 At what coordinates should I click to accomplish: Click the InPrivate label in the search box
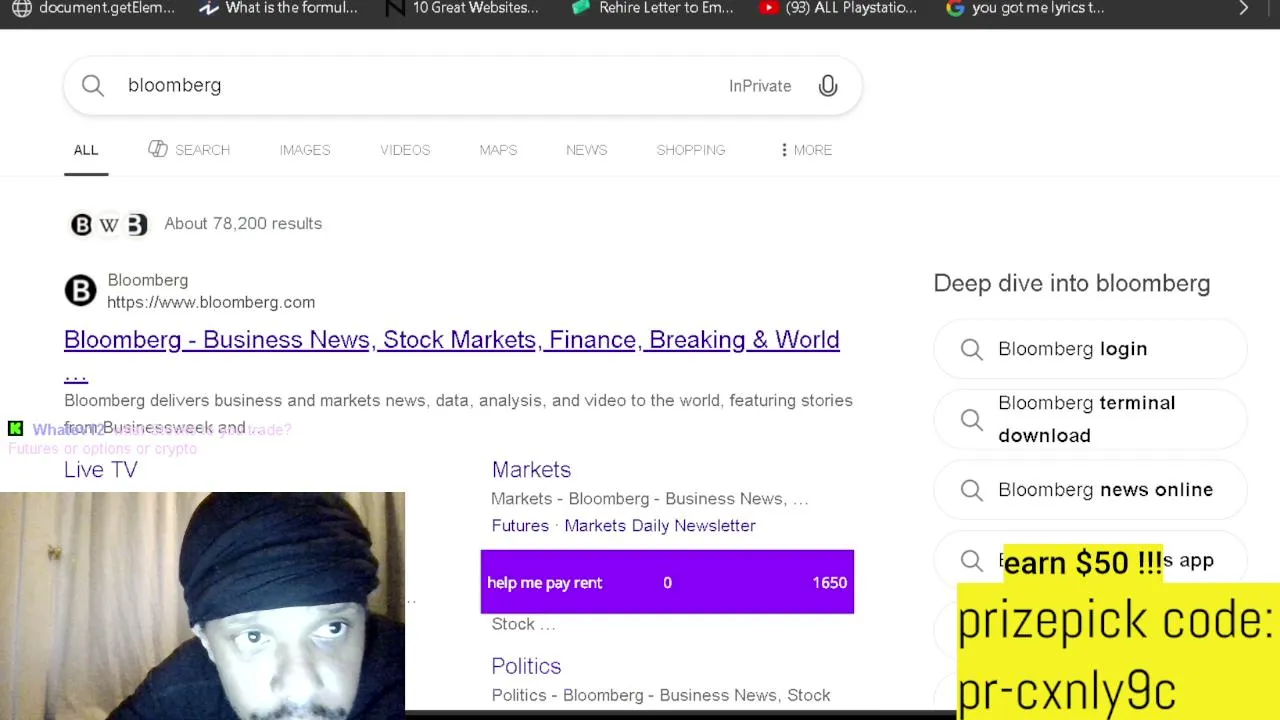pos(760,86)
